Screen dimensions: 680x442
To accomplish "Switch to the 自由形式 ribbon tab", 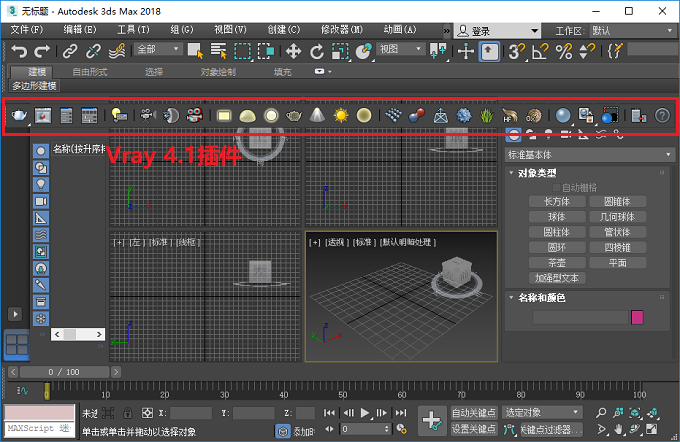I will click(92, 72).
